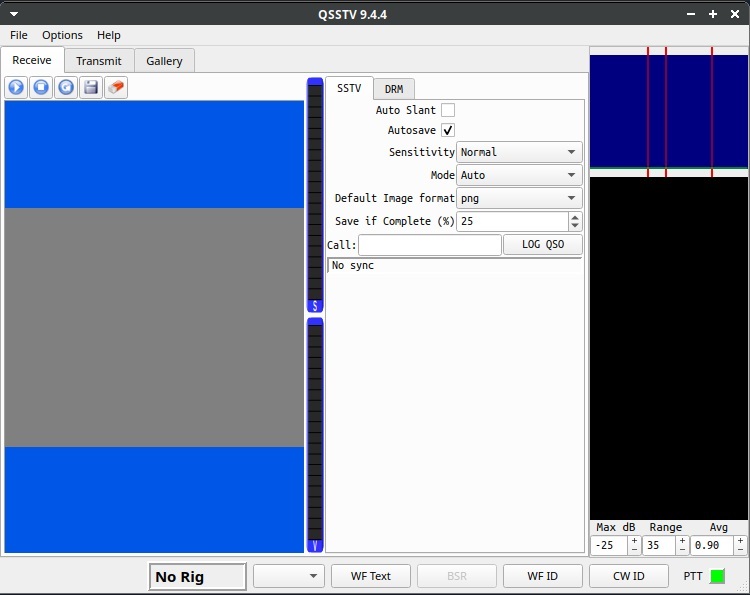Image resolution: width=750 pixels, height=595 pixels.
Task: Increase the Save if Complete percentage
Action: (575, 217)
